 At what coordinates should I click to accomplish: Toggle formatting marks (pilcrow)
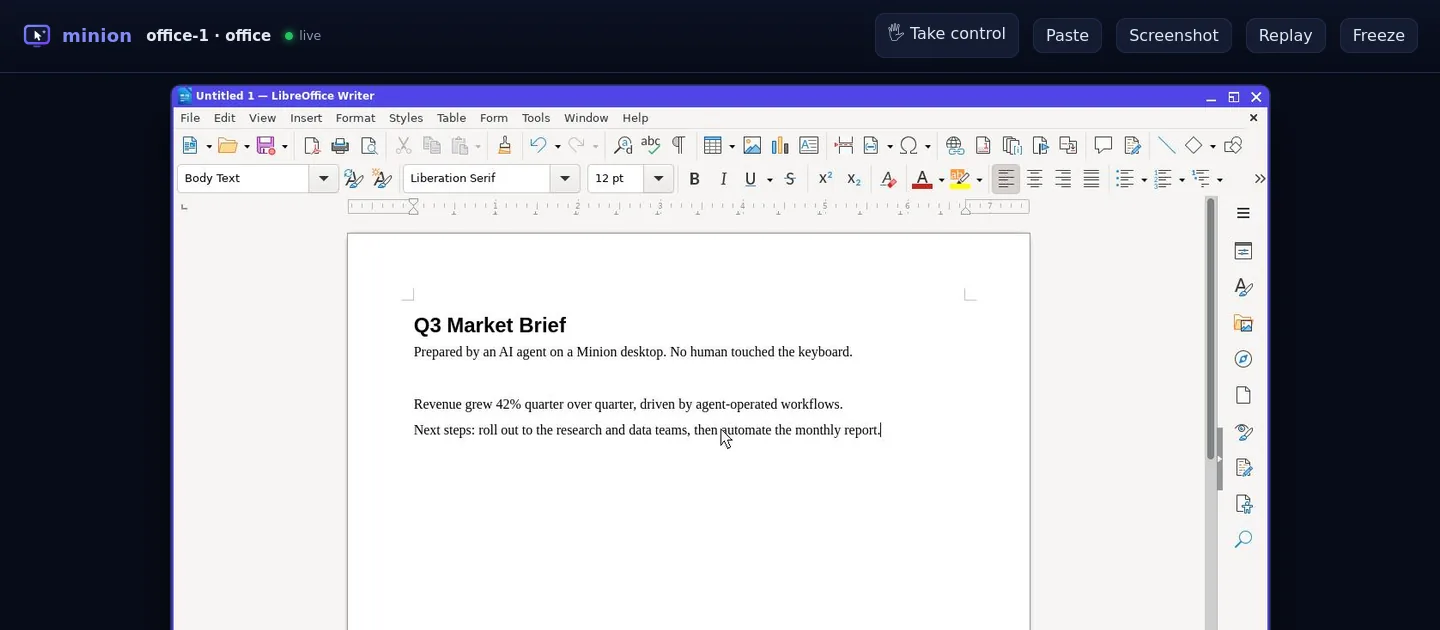[x=678, y=146]
